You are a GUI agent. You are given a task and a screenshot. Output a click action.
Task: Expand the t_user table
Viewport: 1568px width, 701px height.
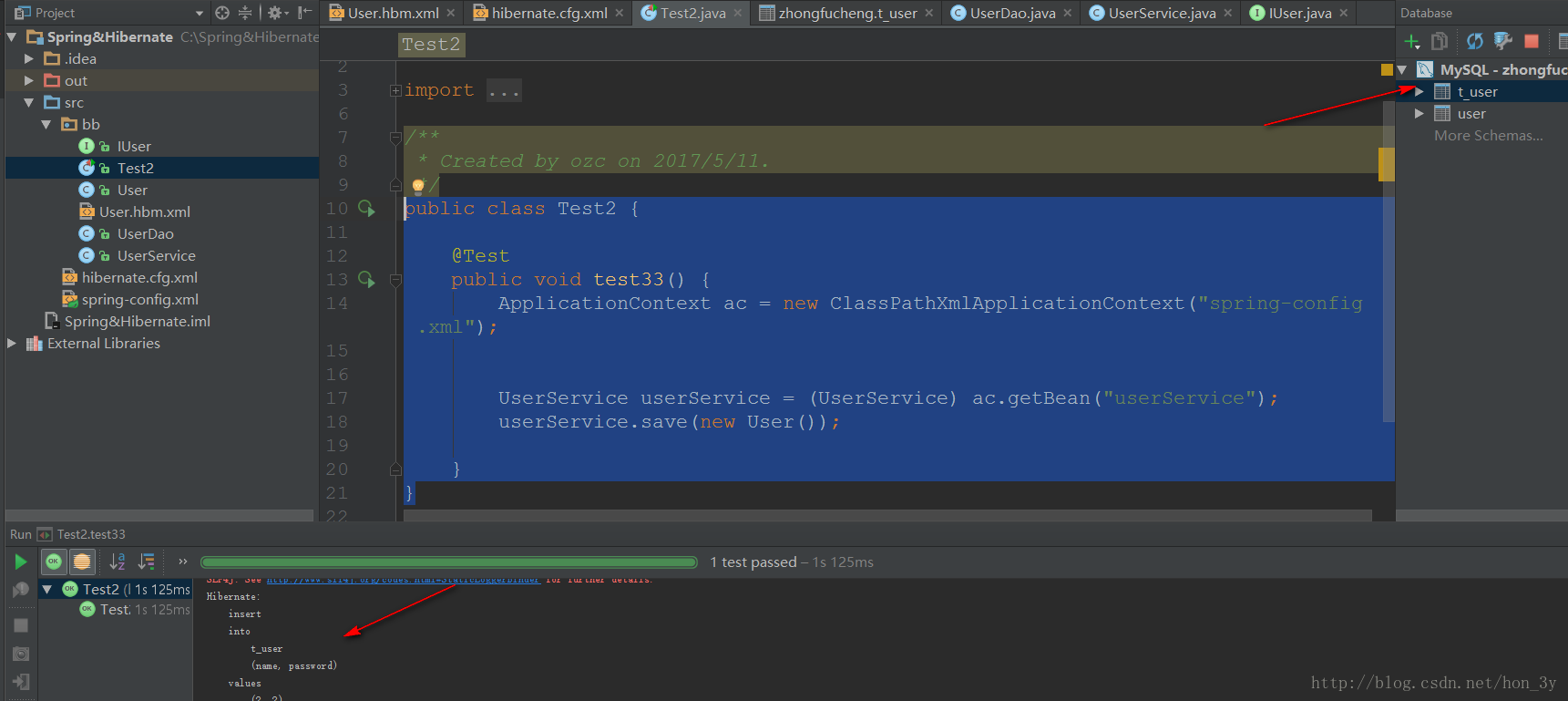[x=1419, y=91]
